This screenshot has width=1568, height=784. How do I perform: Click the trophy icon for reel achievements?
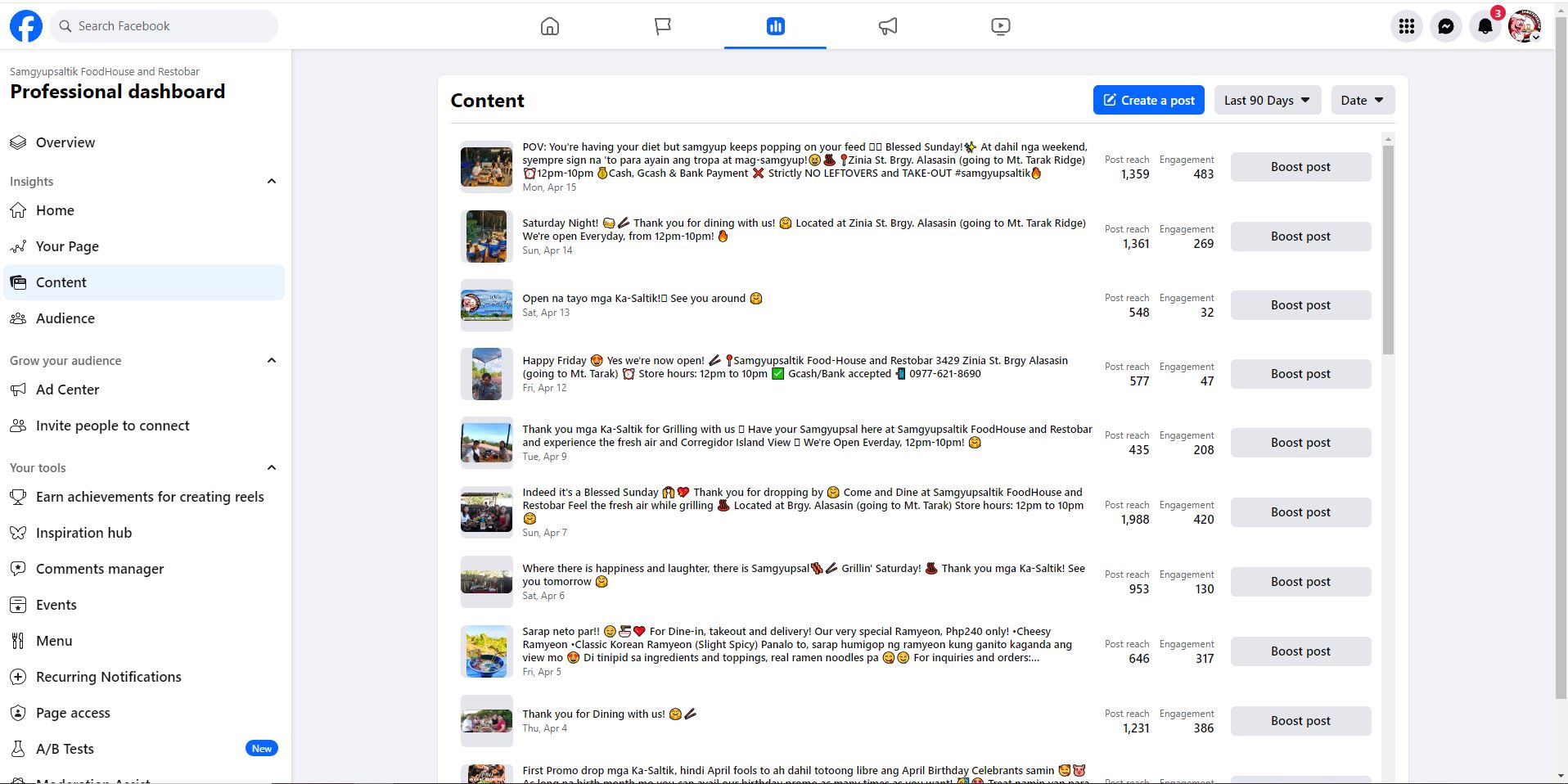click(x=18, y=497)
